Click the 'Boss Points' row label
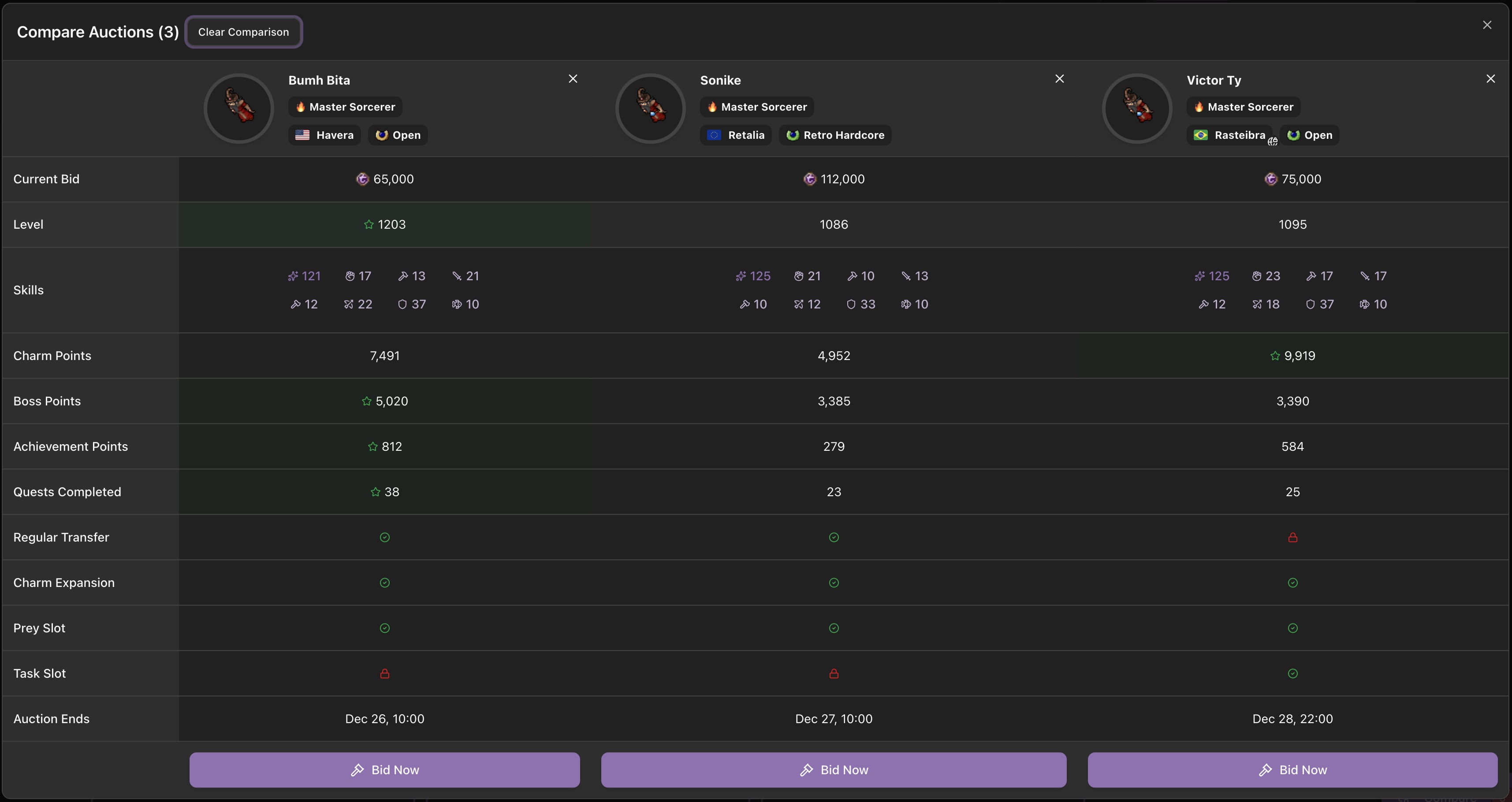The width and height of the screenshot is (1512, 802). (47, 401)
